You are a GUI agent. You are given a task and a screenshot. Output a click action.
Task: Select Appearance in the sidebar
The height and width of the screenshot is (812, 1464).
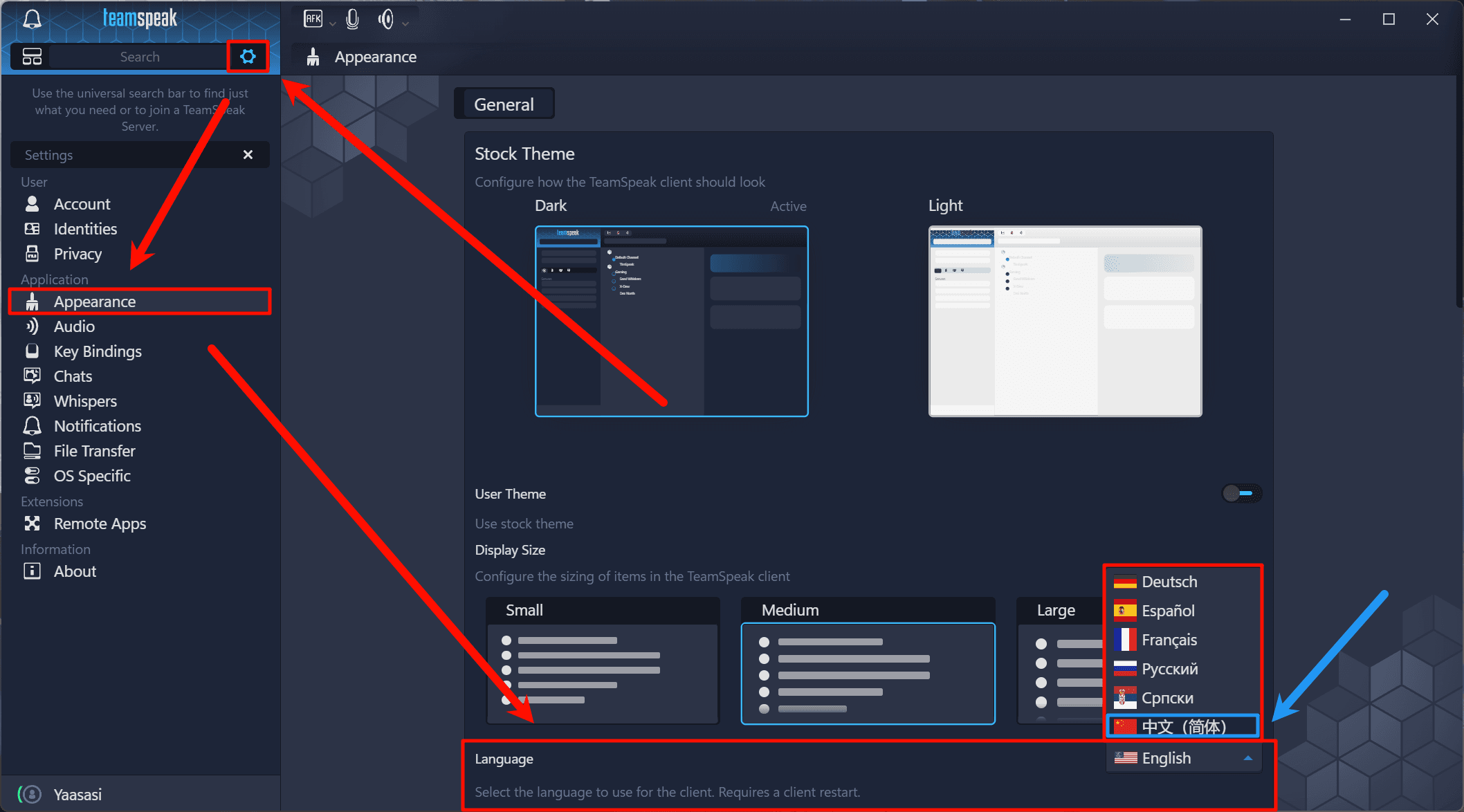139,302
